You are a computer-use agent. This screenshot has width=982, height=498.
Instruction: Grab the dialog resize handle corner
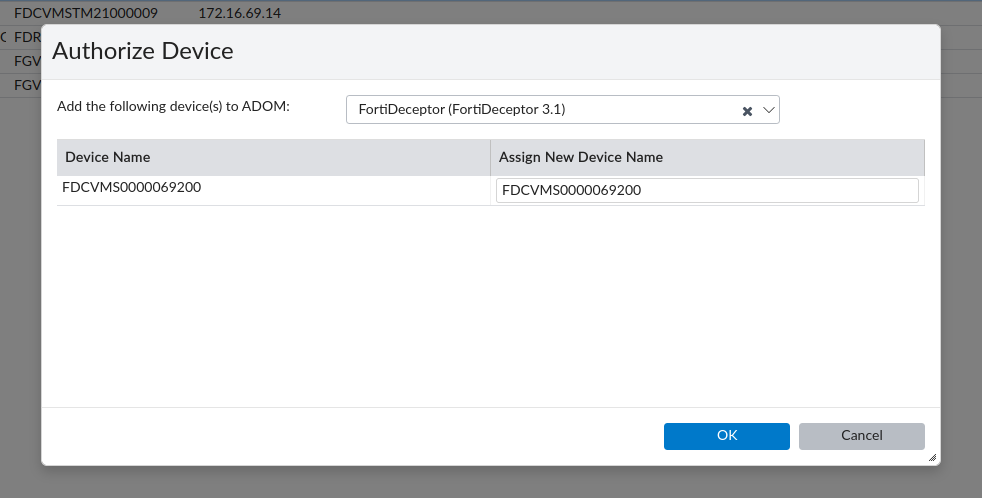pos(932,457)
